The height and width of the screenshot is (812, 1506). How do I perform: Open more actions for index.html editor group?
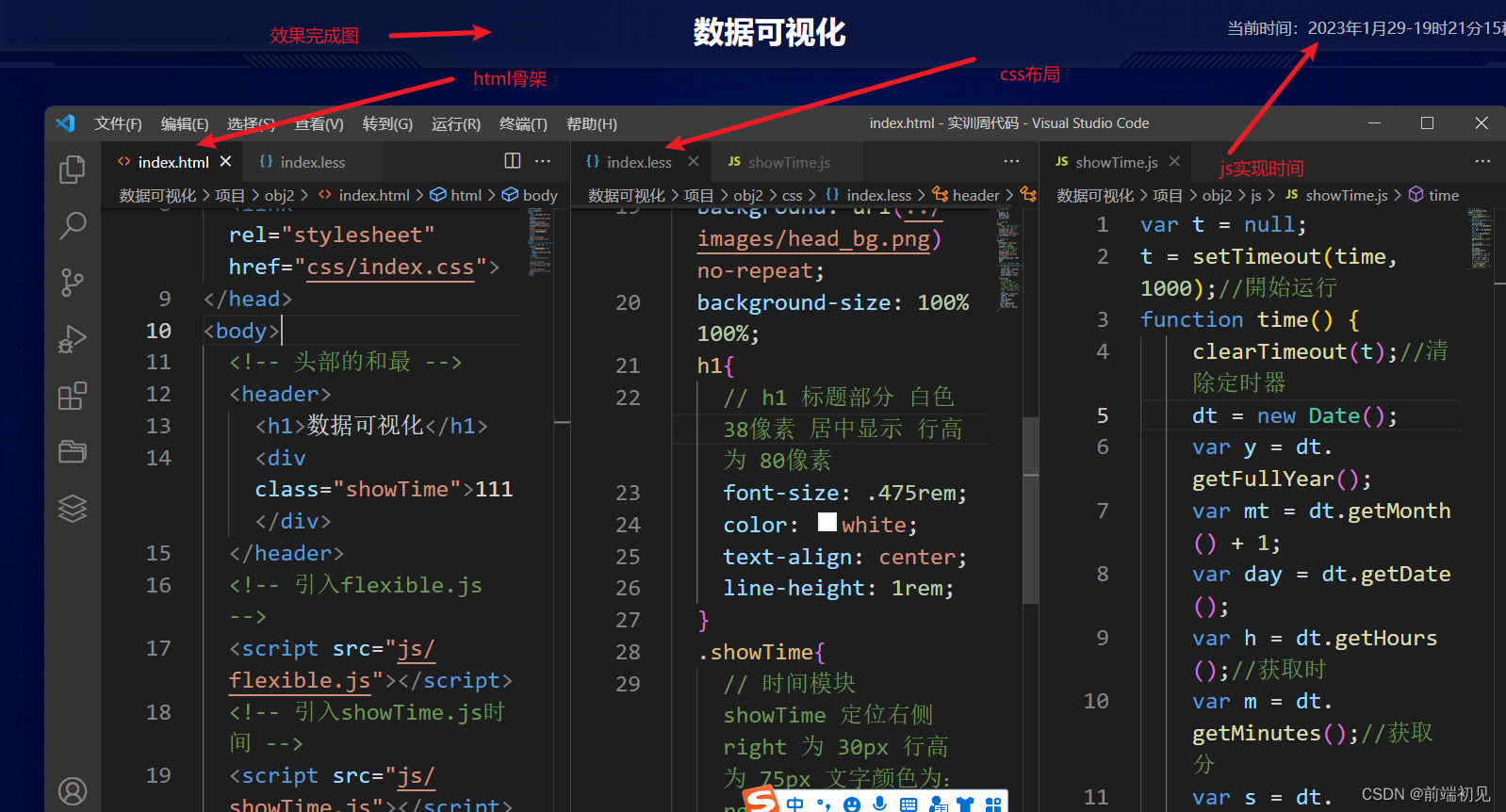[x=543, y=161]
